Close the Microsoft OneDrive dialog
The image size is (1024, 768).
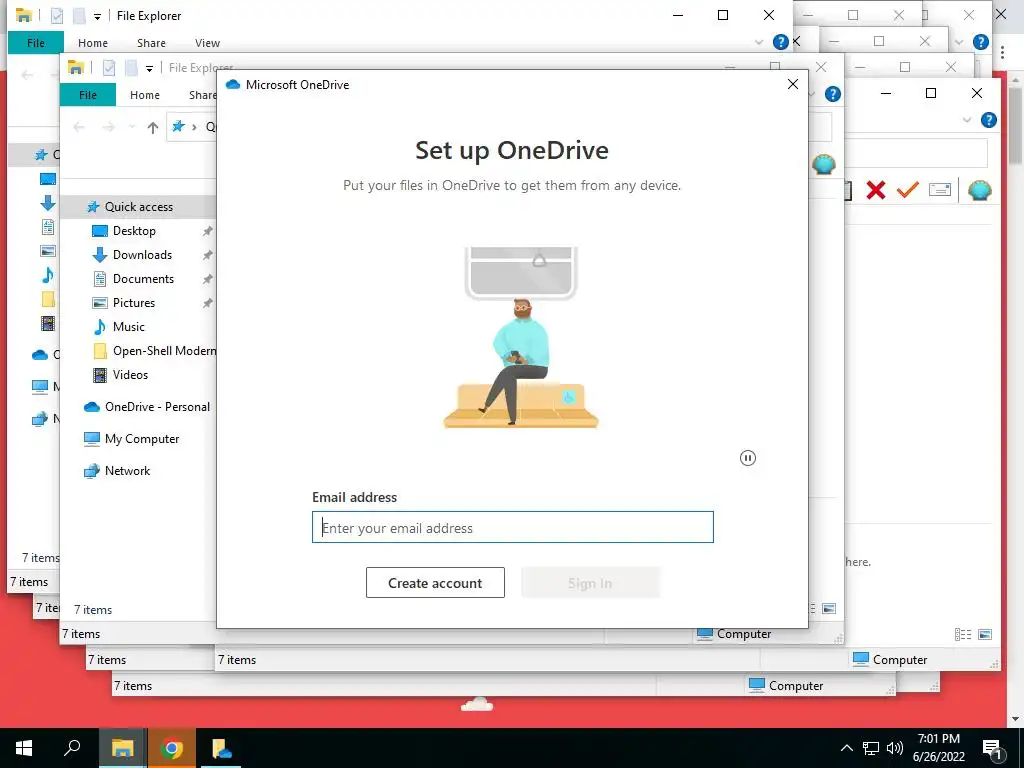(793, 84)
